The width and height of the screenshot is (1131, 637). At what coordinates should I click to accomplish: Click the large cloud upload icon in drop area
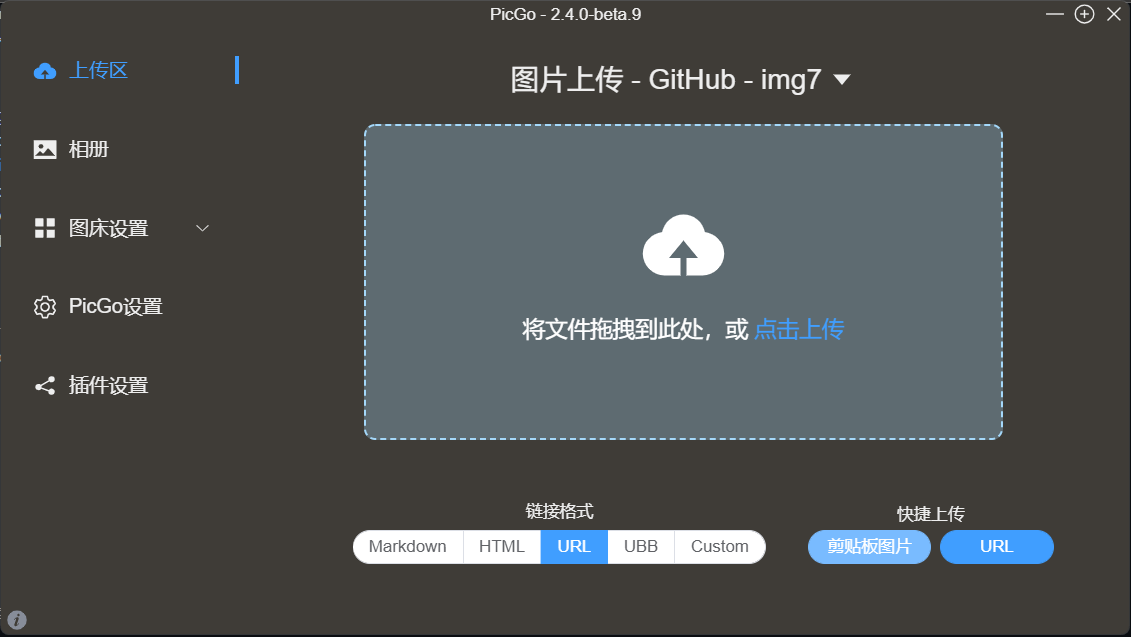(683, 245)
